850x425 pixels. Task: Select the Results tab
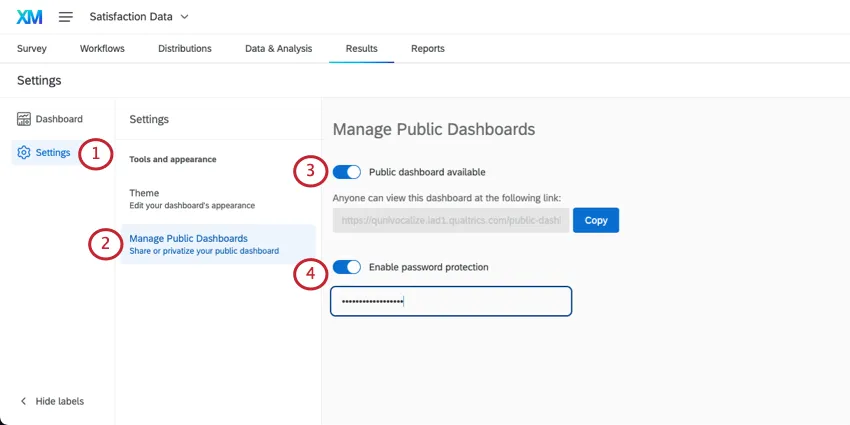tap(361, 48)
